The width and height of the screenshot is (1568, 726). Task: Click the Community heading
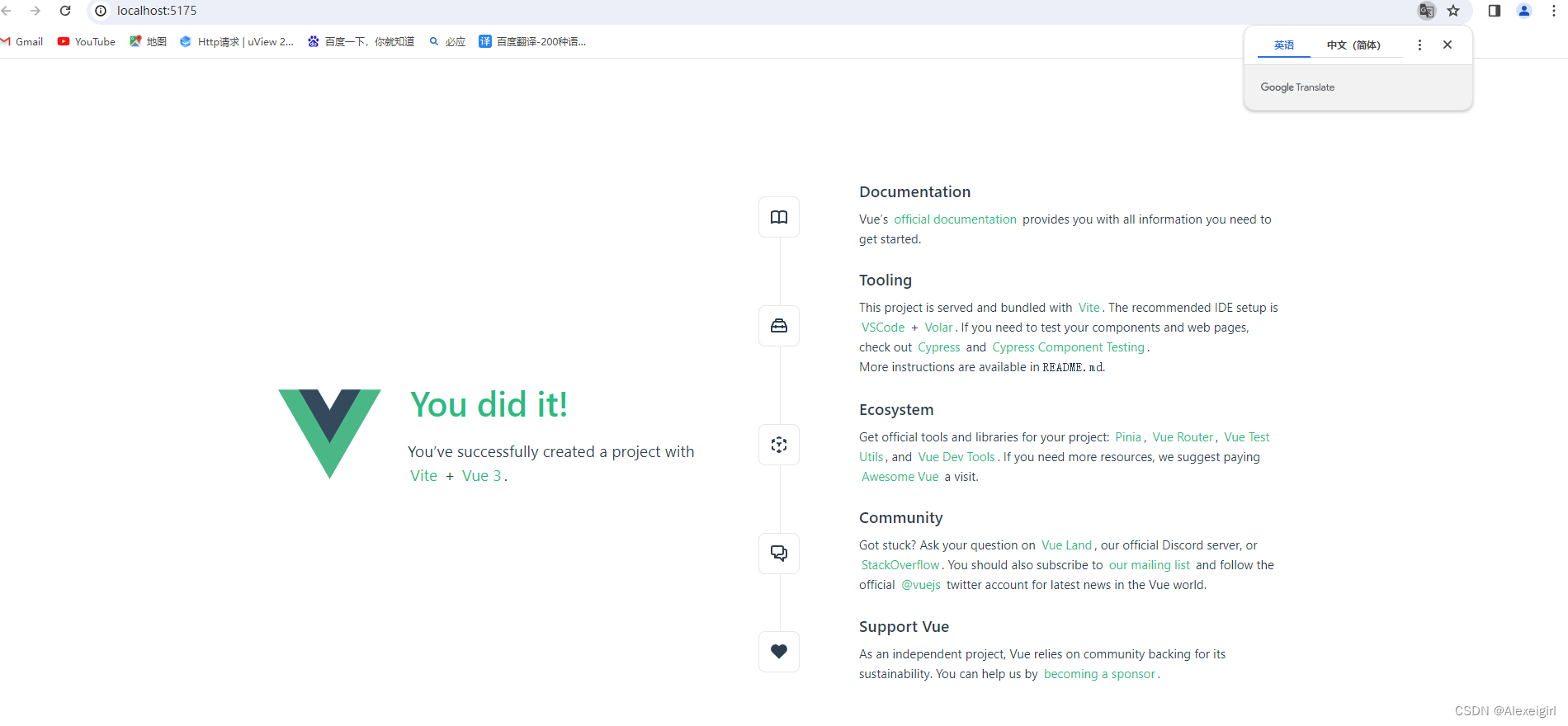900,518
